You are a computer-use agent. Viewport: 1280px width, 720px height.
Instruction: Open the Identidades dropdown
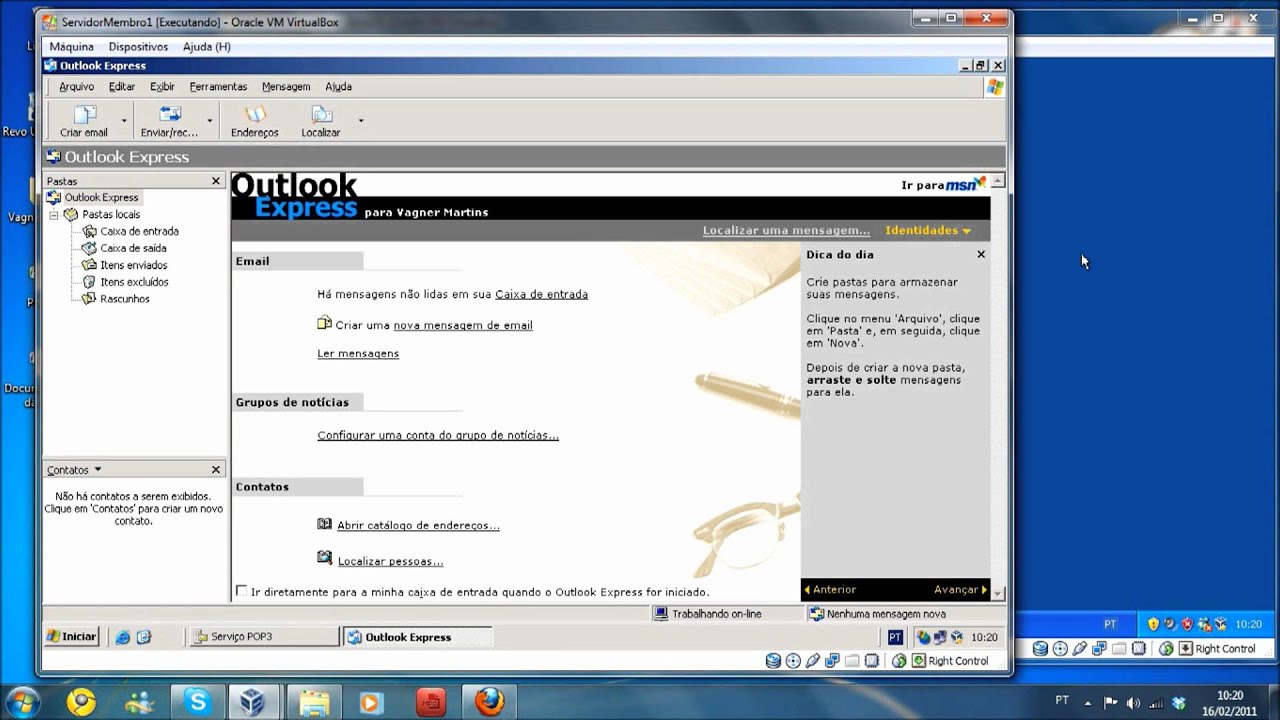click(928, 231)
